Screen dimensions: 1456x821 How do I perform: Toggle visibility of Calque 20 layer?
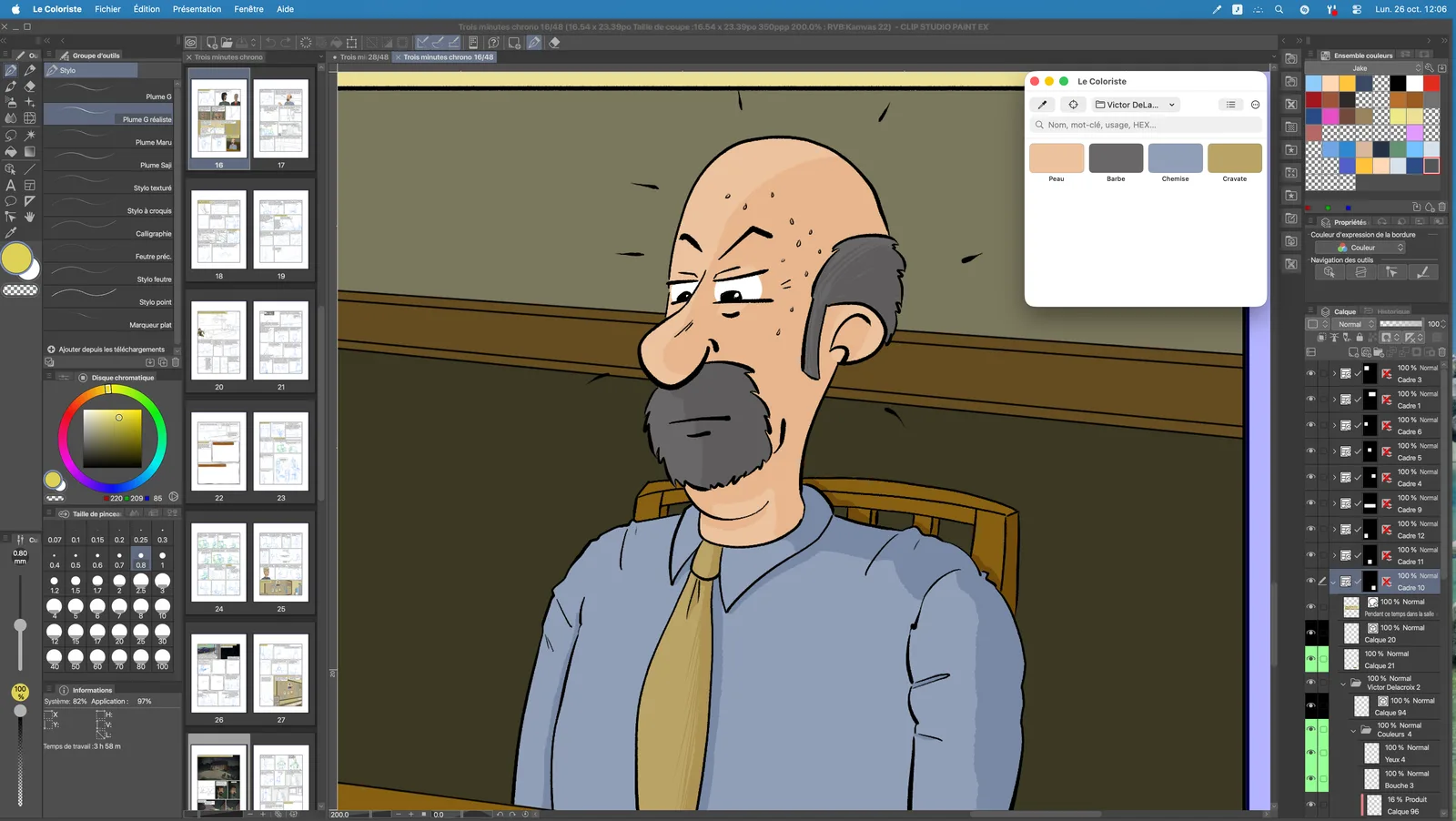(x=1311, y=633)
